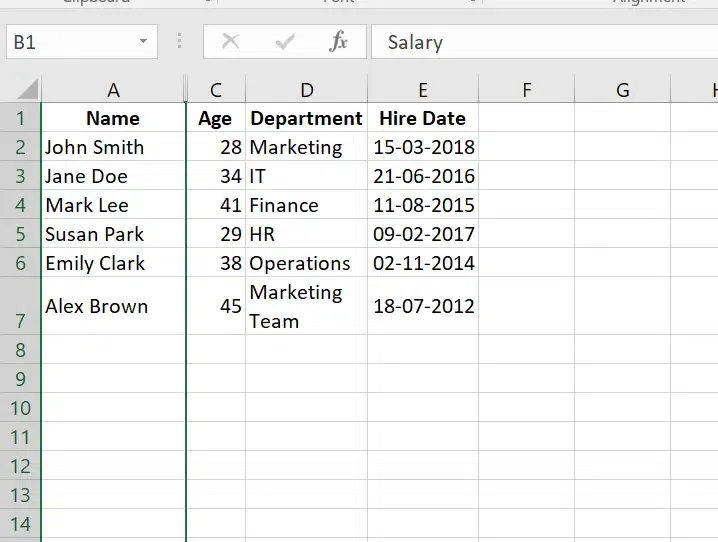This screenshot has height=542, width=718.
Task: Select row 1 header
Action: click(20, 118)
